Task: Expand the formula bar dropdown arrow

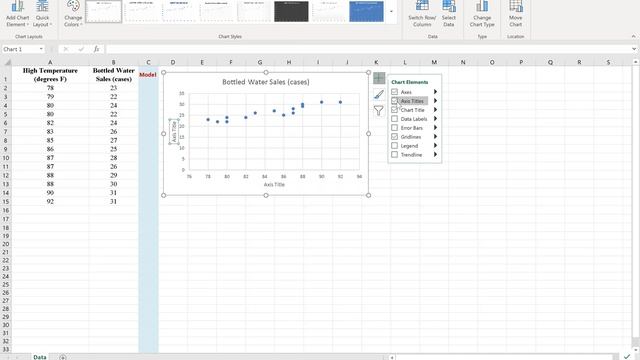Action: point(633,49)
